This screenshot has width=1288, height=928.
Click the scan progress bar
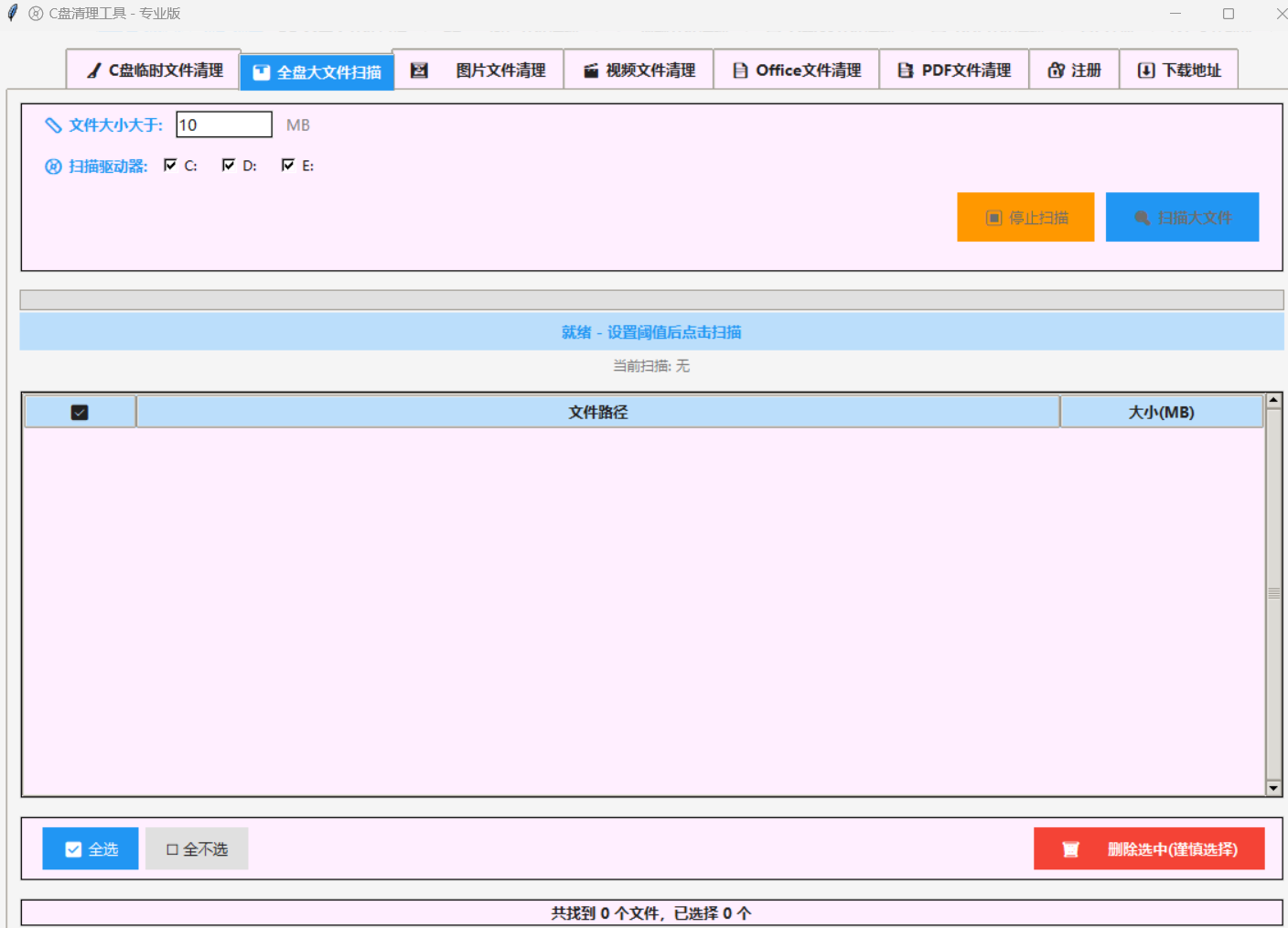point(651,300)
